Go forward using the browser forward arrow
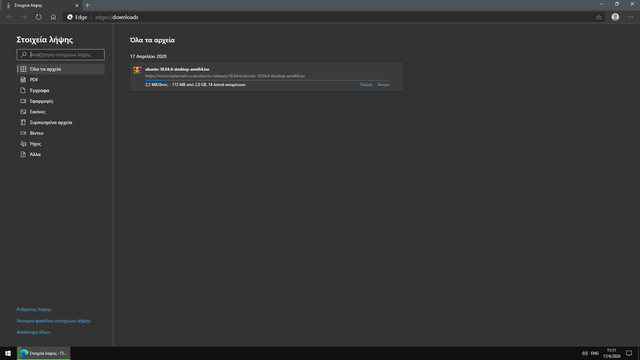The height and width of the screenshot is (360, 640). click(x=24, y=17)
